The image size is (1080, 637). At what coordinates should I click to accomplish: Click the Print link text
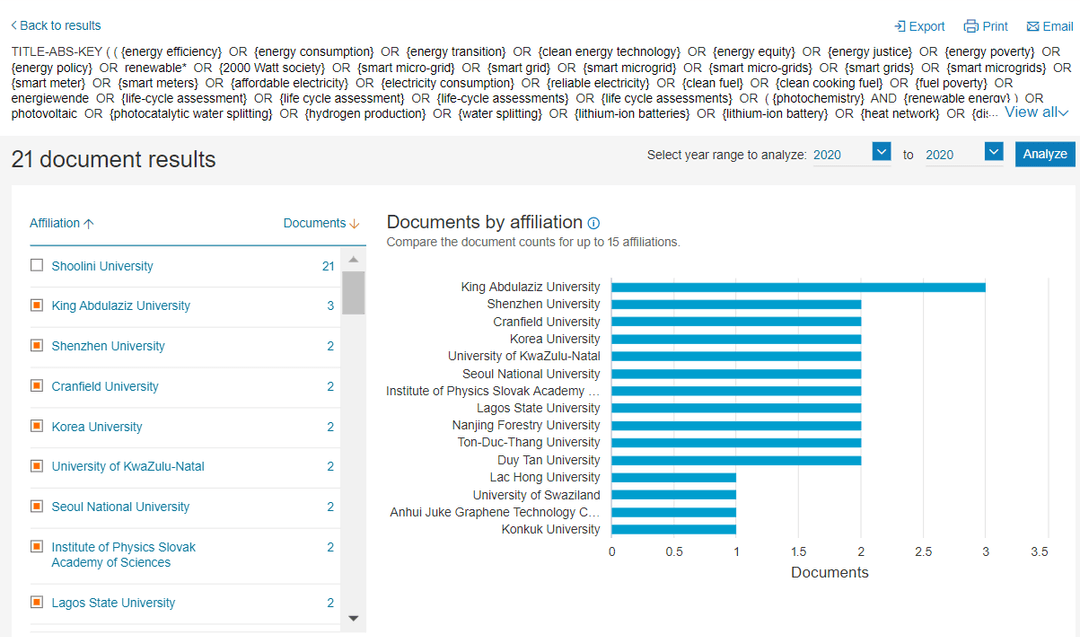click(995, 26)
